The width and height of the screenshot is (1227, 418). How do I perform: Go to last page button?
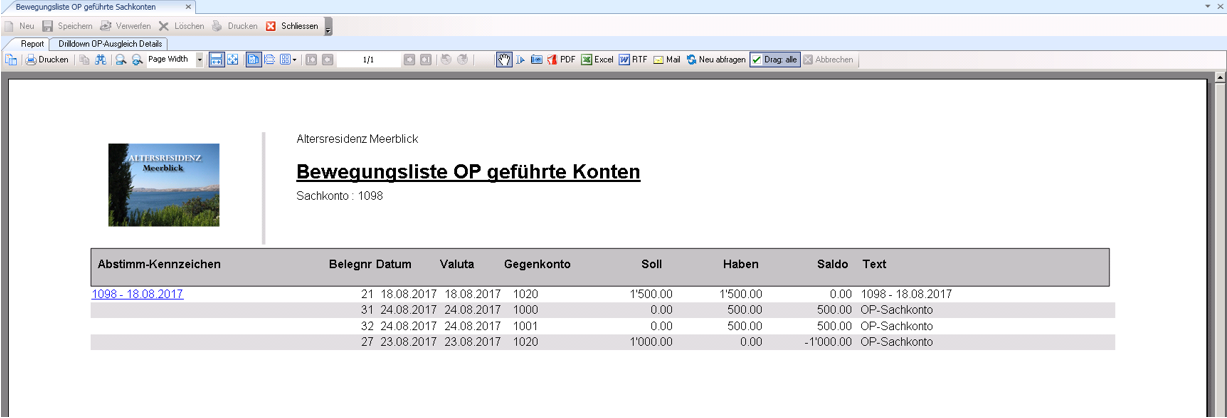coord(426,60)
